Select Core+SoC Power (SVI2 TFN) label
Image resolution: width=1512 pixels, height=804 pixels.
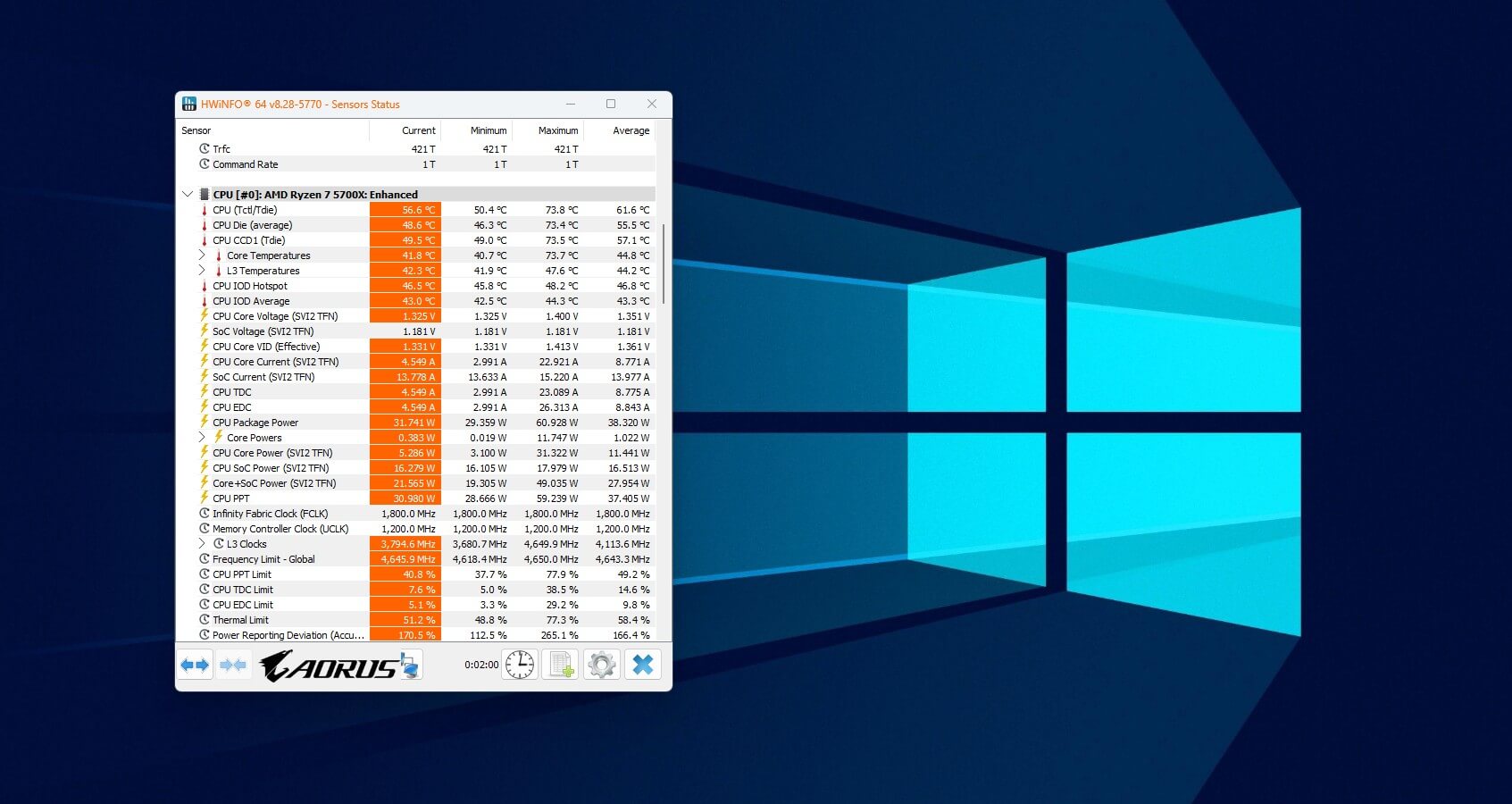[274, 483]
